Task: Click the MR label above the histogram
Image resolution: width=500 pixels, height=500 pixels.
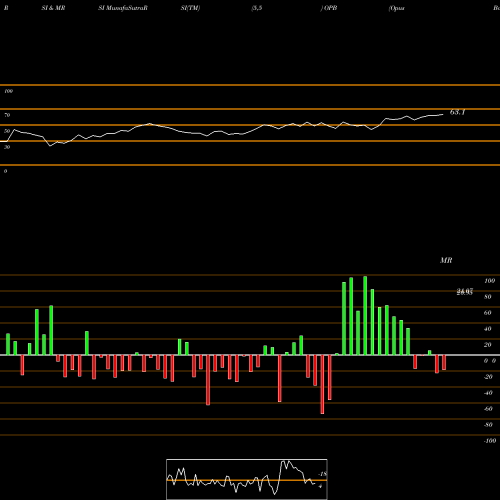Action: click(446, 260)
